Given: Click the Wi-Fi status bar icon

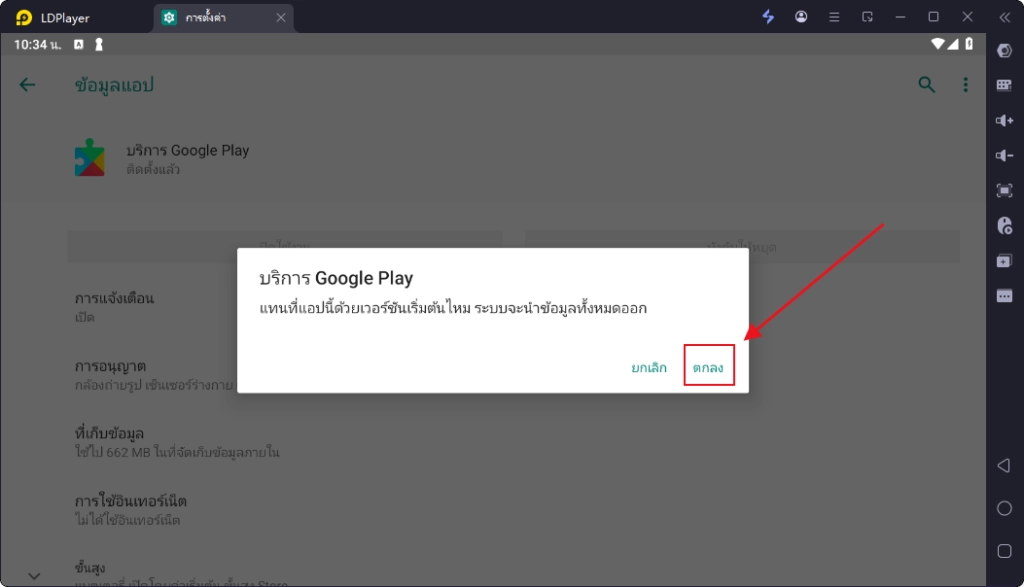Looking at the screenshot, I should 938,44.
